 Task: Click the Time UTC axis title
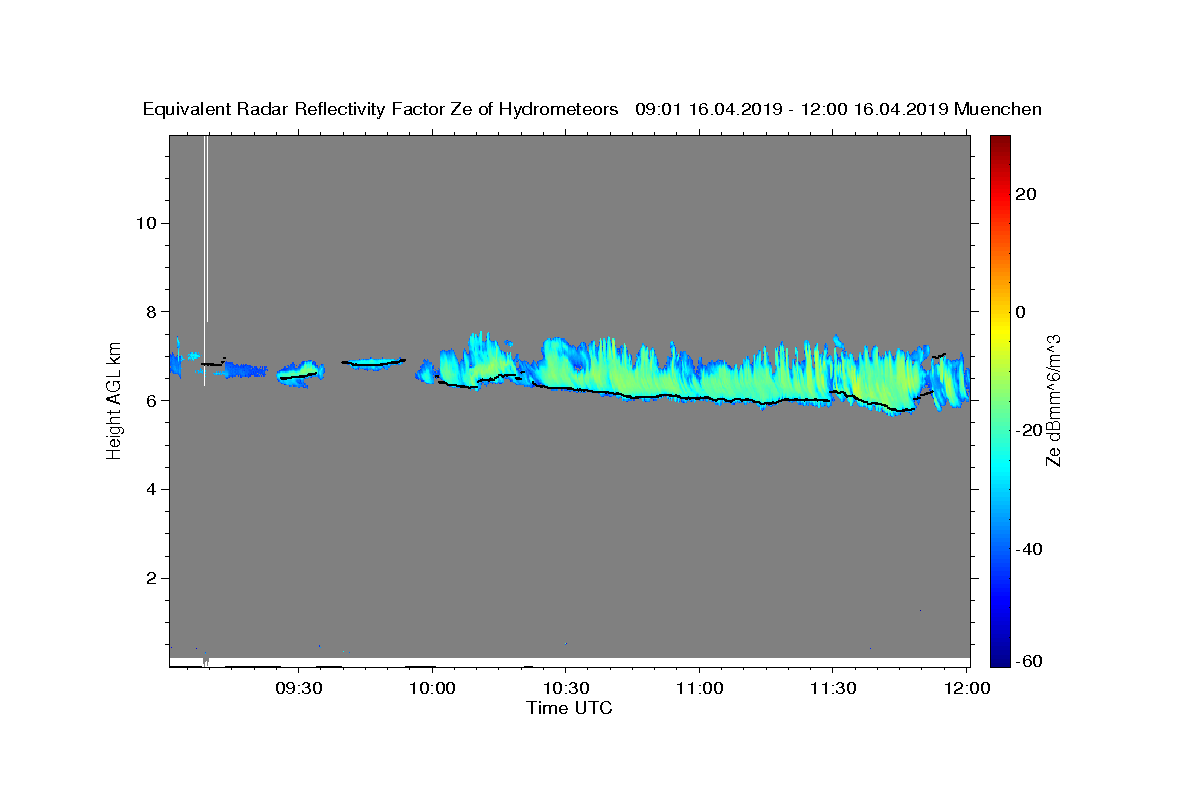[569, 708]
